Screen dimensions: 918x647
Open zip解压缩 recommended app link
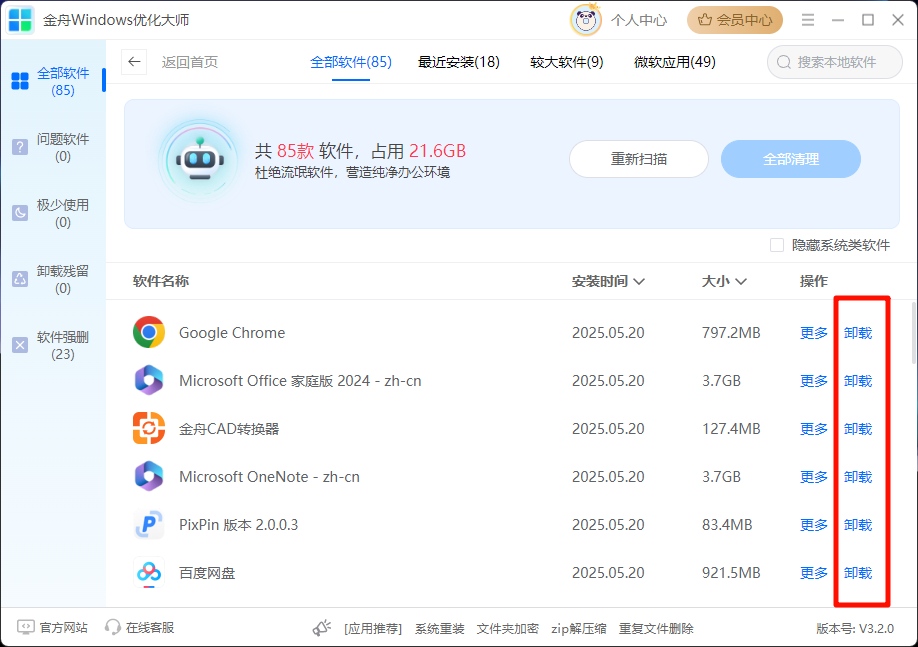[578, 628]
